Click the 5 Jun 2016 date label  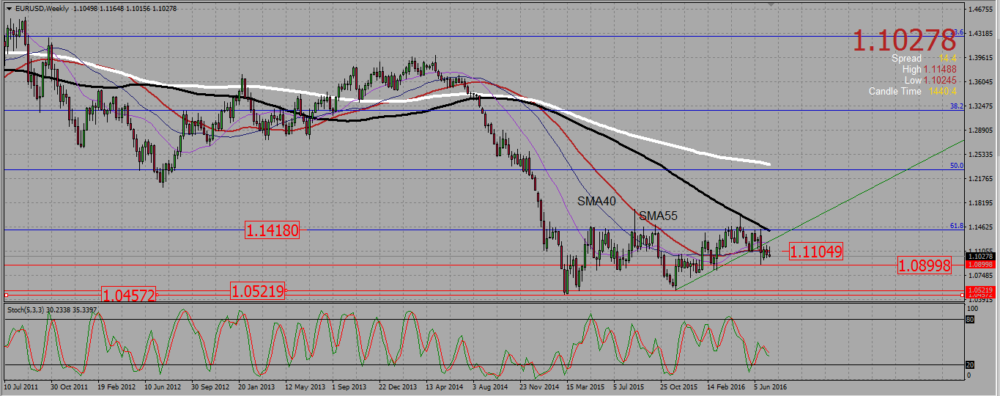pyautogui.click(x=769, y=386)
